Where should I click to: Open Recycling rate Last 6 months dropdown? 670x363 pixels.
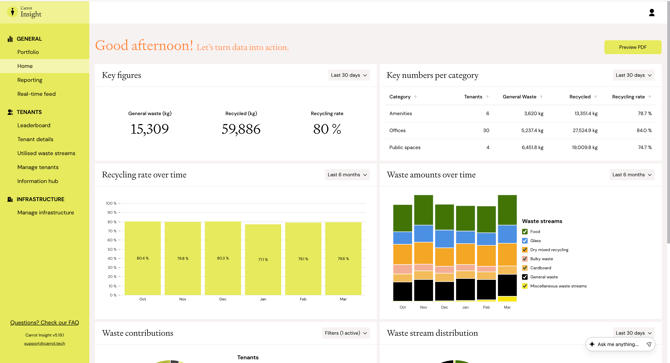(347, 175)
